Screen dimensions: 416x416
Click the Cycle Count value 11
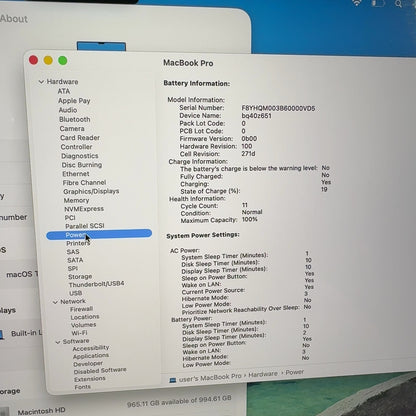245,205
